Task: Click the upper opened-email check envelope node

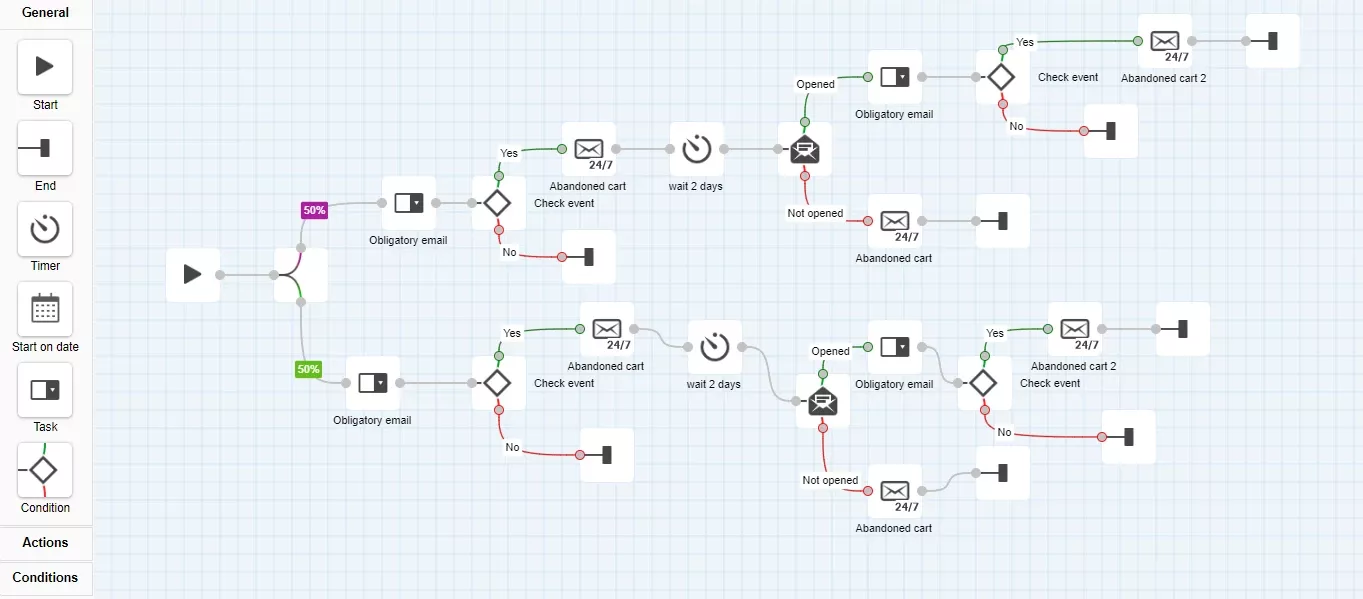Action: pyautogui.click(x=804, y=149)
